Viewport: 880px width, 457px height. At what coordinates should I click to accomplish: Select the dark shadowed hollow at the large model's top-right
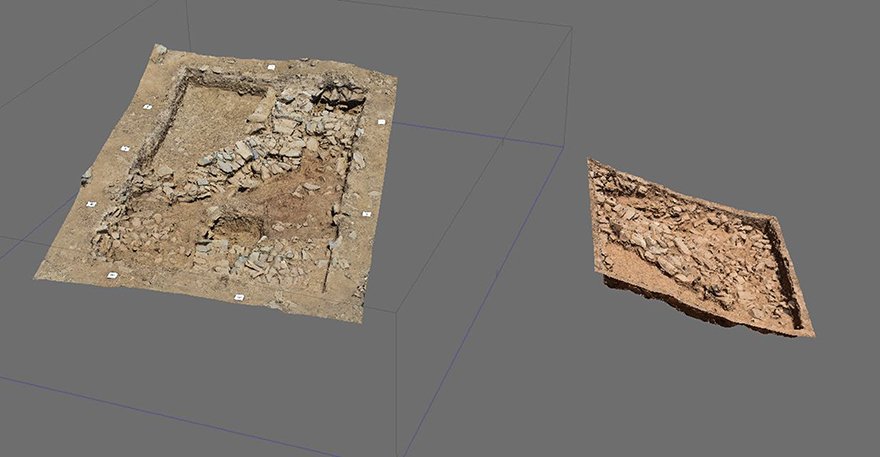click(340, 97)
